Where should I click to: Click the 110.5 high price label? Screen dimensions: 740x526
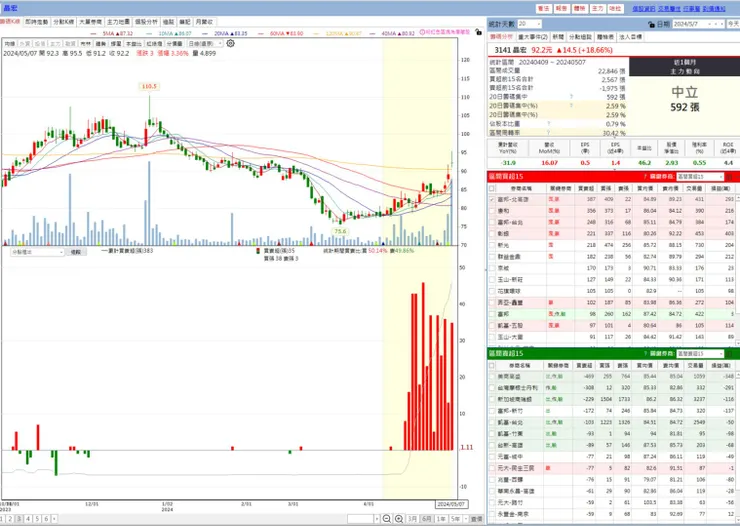149,86
